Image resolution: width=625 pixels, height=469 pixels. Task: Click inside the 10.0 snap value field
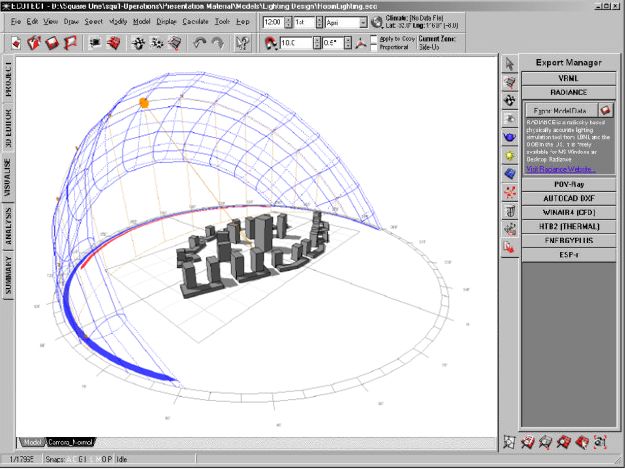pyautogui.click(x=296, y=43)
